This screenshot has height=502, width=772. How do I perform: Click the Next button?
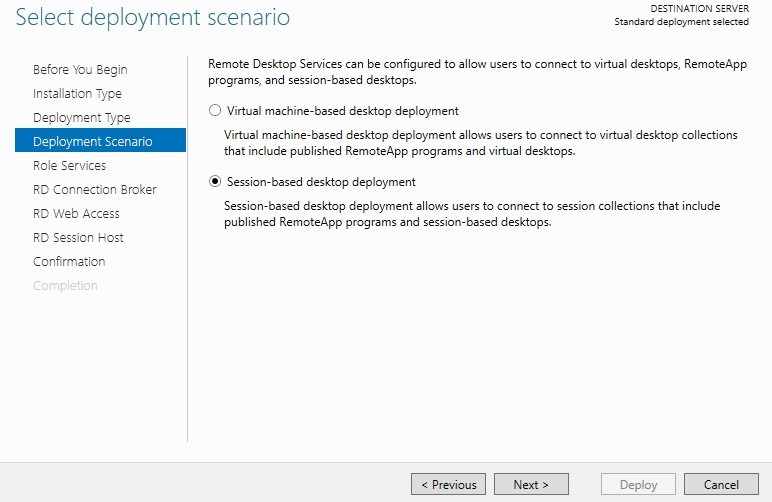531,484
